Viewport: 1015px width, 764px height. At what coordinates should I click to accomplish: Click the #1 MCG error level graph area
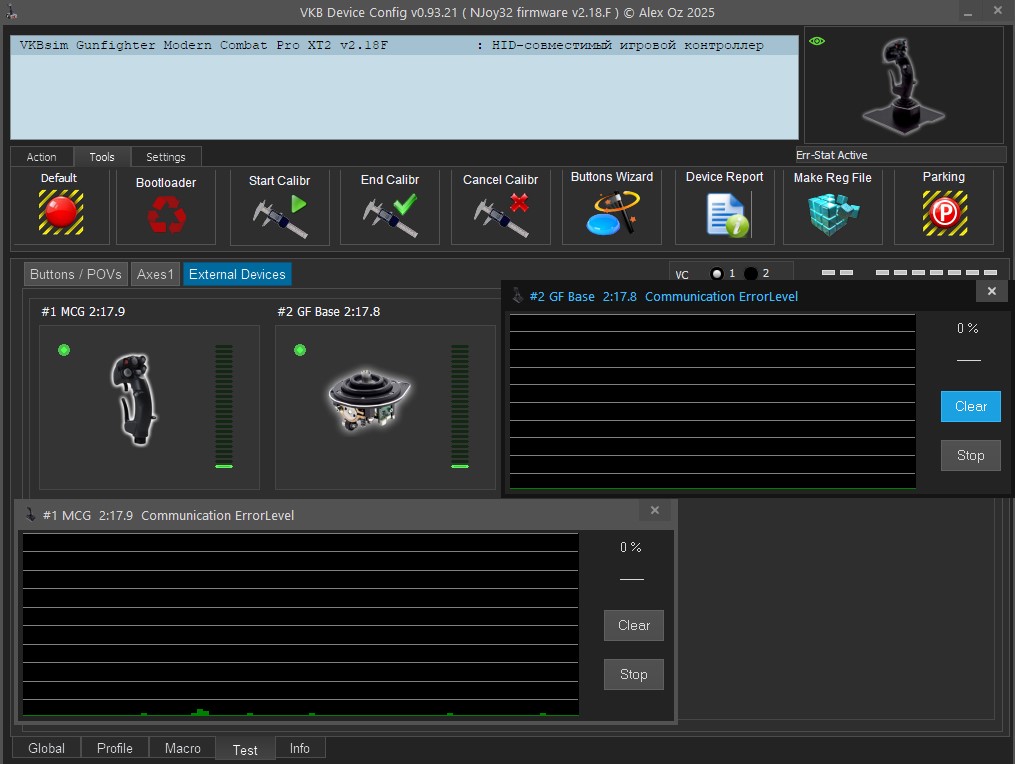tap(301, 624)
